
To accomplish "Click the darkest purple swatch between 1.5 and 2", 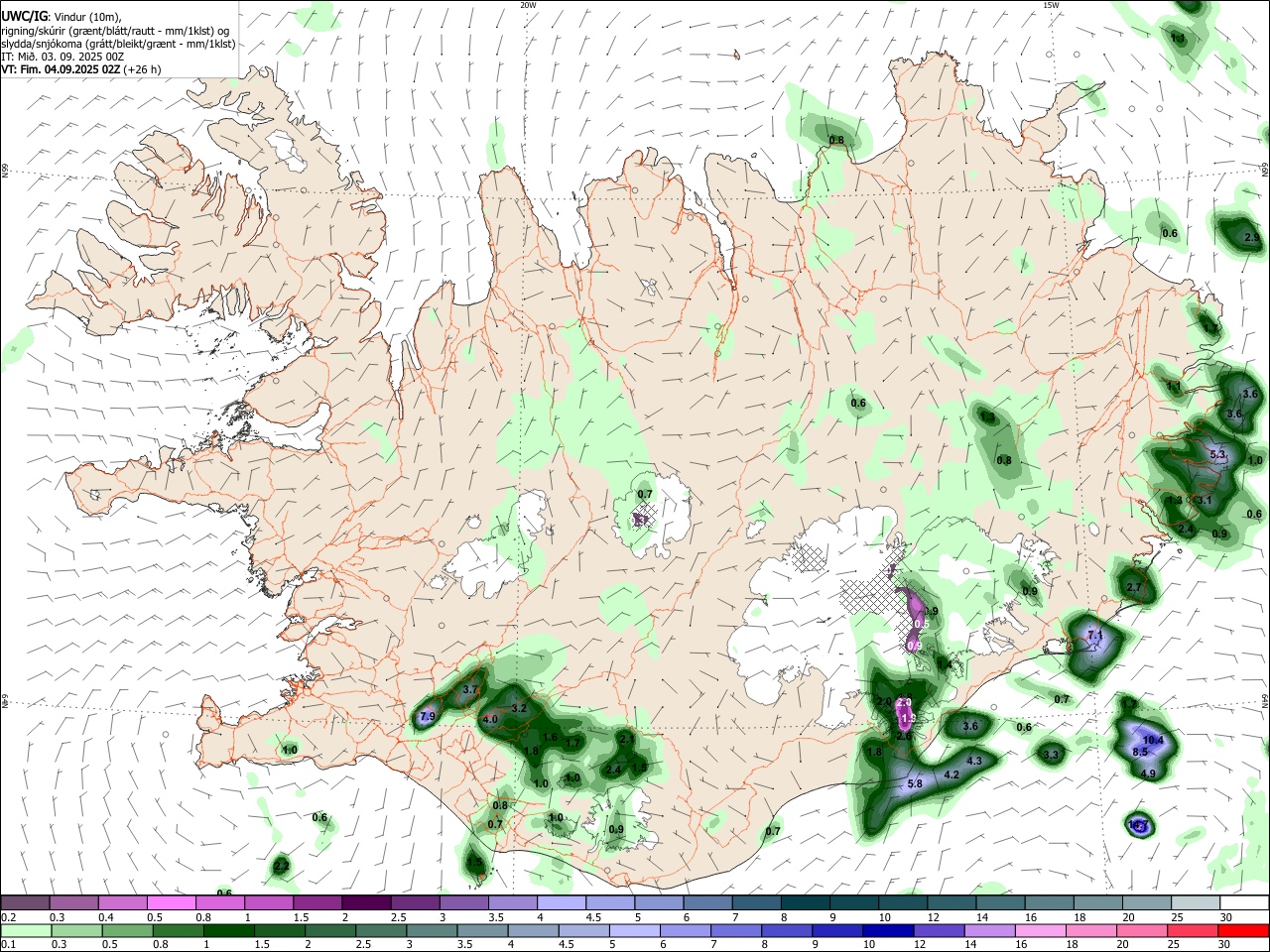I will coord(365,902).
